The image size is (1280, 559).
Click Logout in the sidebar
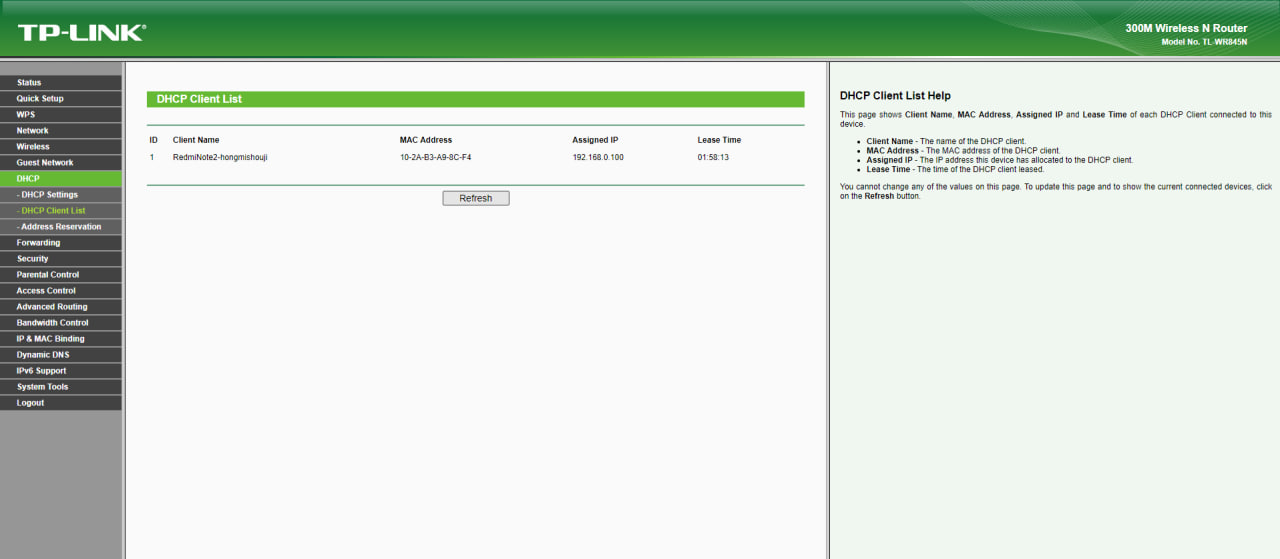tap(30, 403)
